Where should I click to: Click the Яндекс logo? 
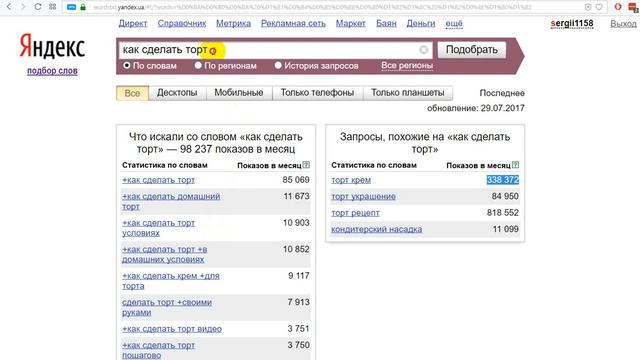pyautogui.click(x=52, y=46)
